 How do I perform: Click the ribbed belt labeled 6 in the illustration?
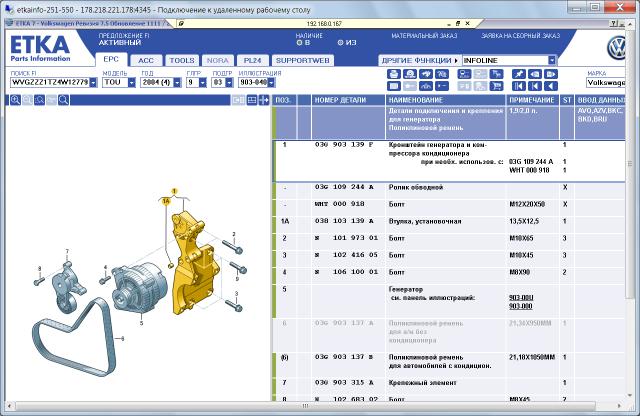coord(74,337)
